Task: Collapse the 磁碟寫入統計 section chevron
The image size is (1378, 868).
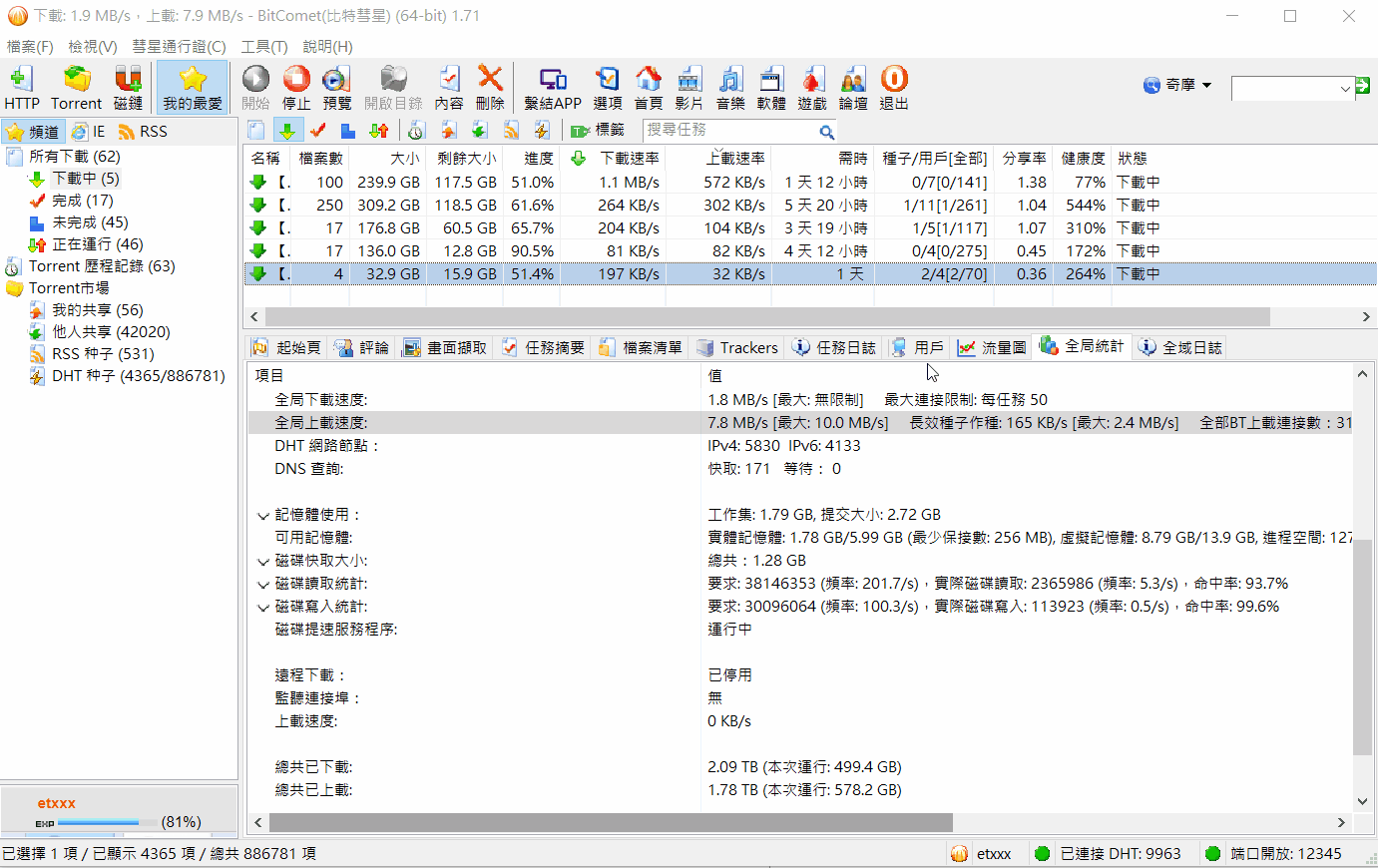Action: pyautogui.click(x=263, y=608)
